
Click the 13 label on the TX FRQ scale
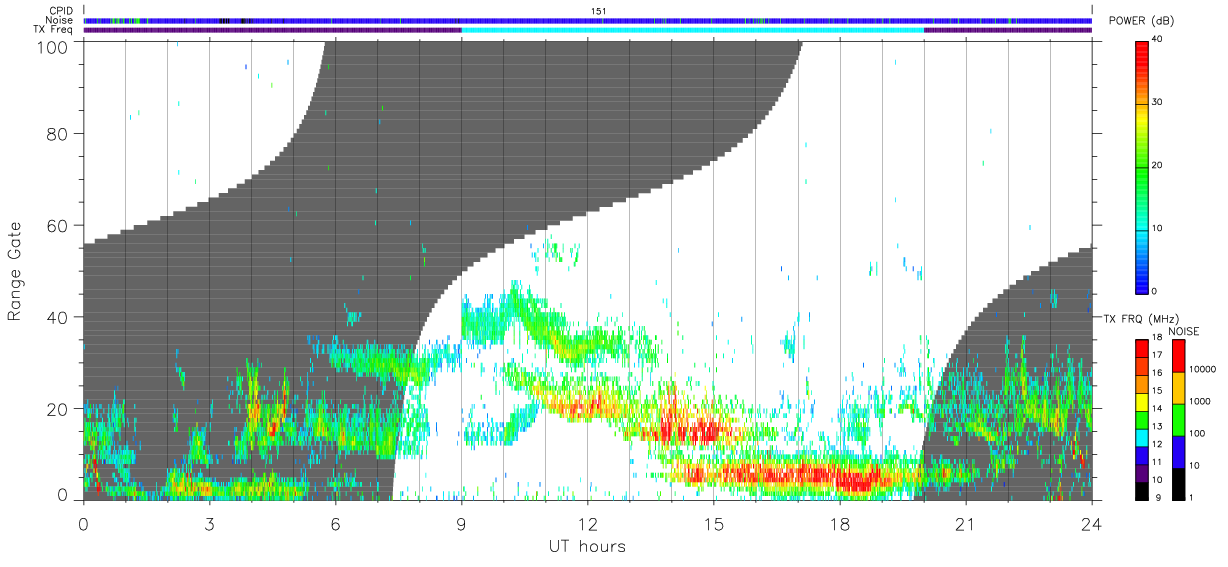coord(1158,426)
